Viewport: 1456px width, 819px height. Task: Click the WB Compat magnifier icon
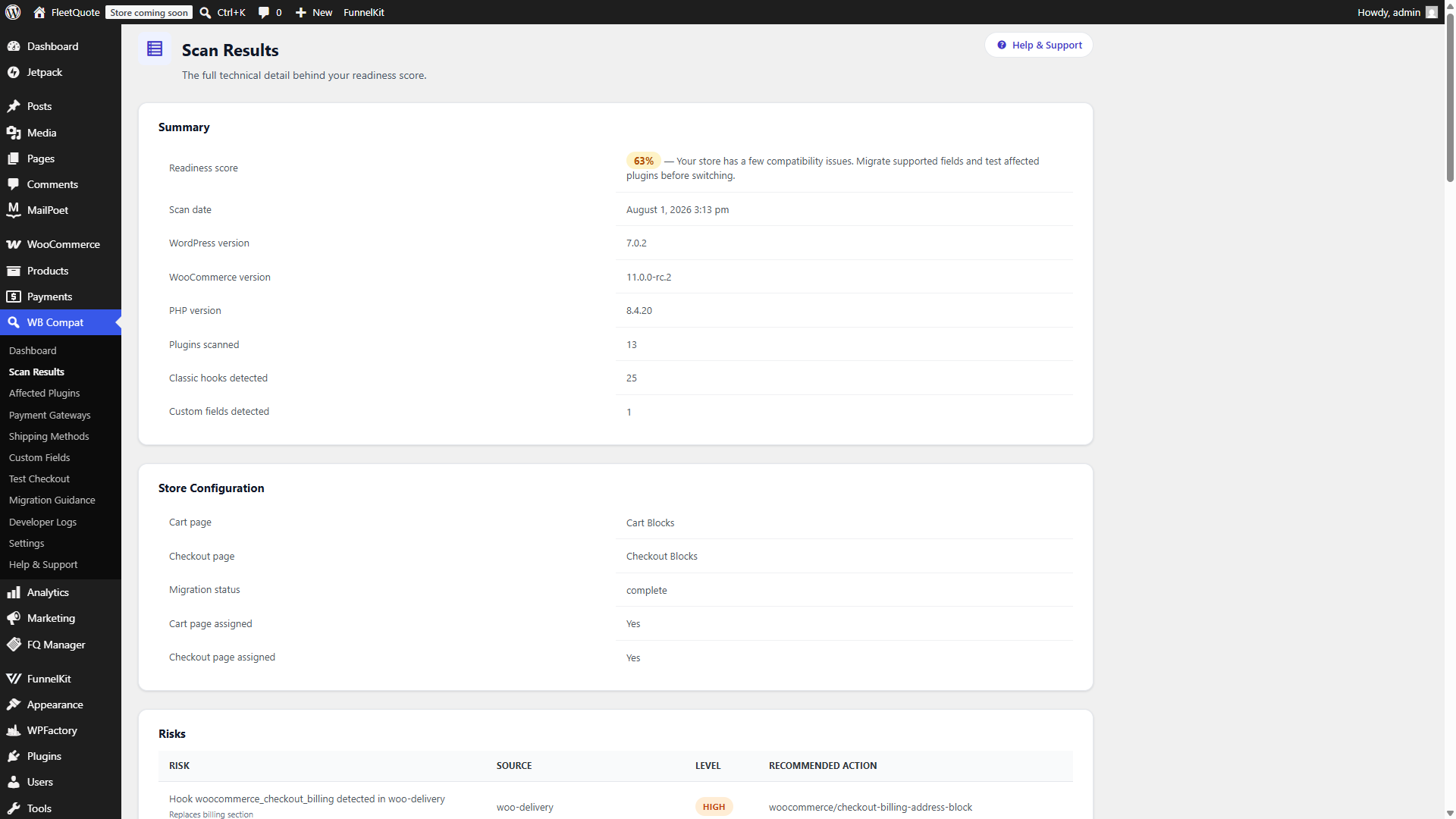coord(14,322)
